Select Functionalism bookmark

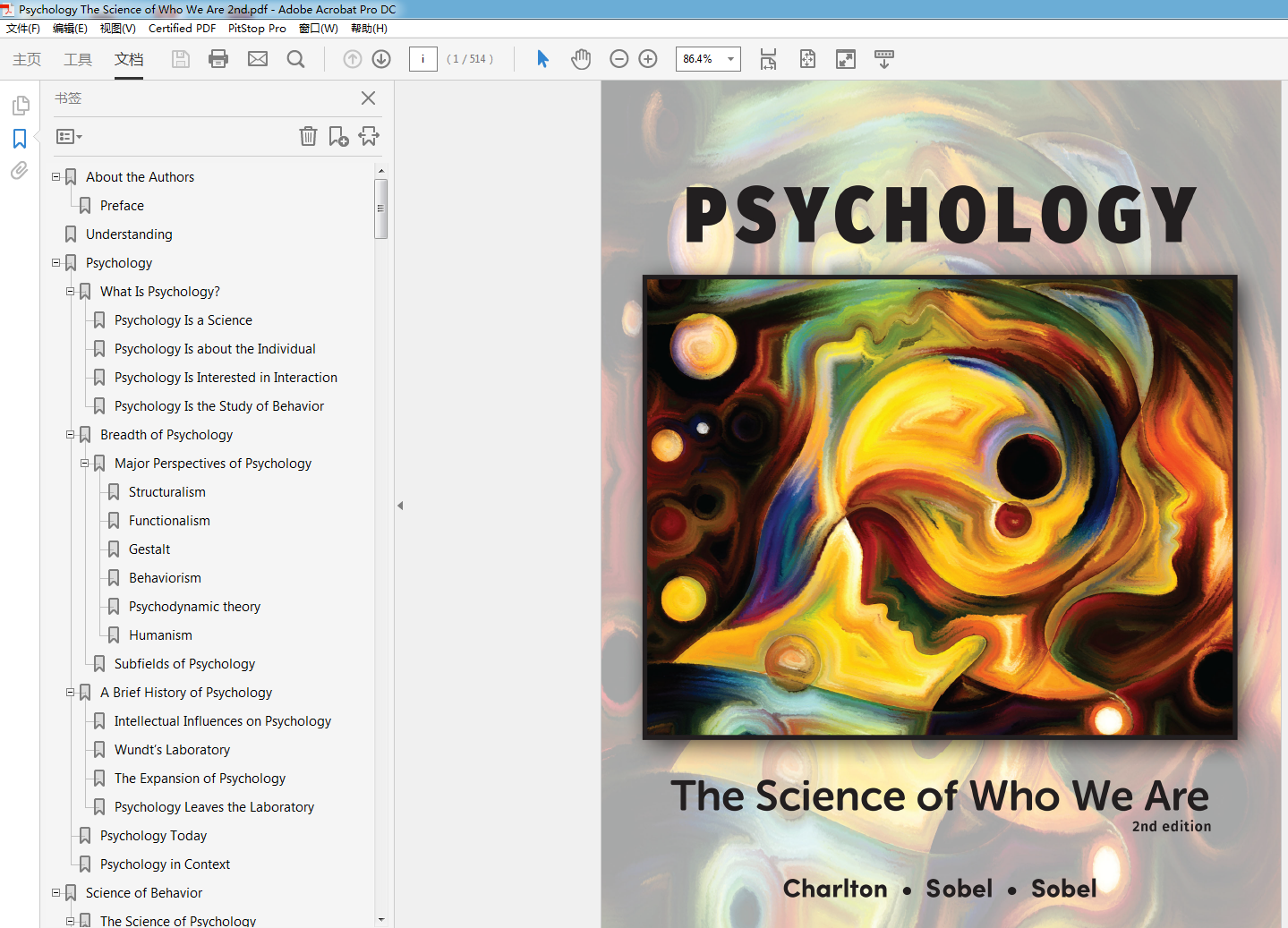(169, 521)
